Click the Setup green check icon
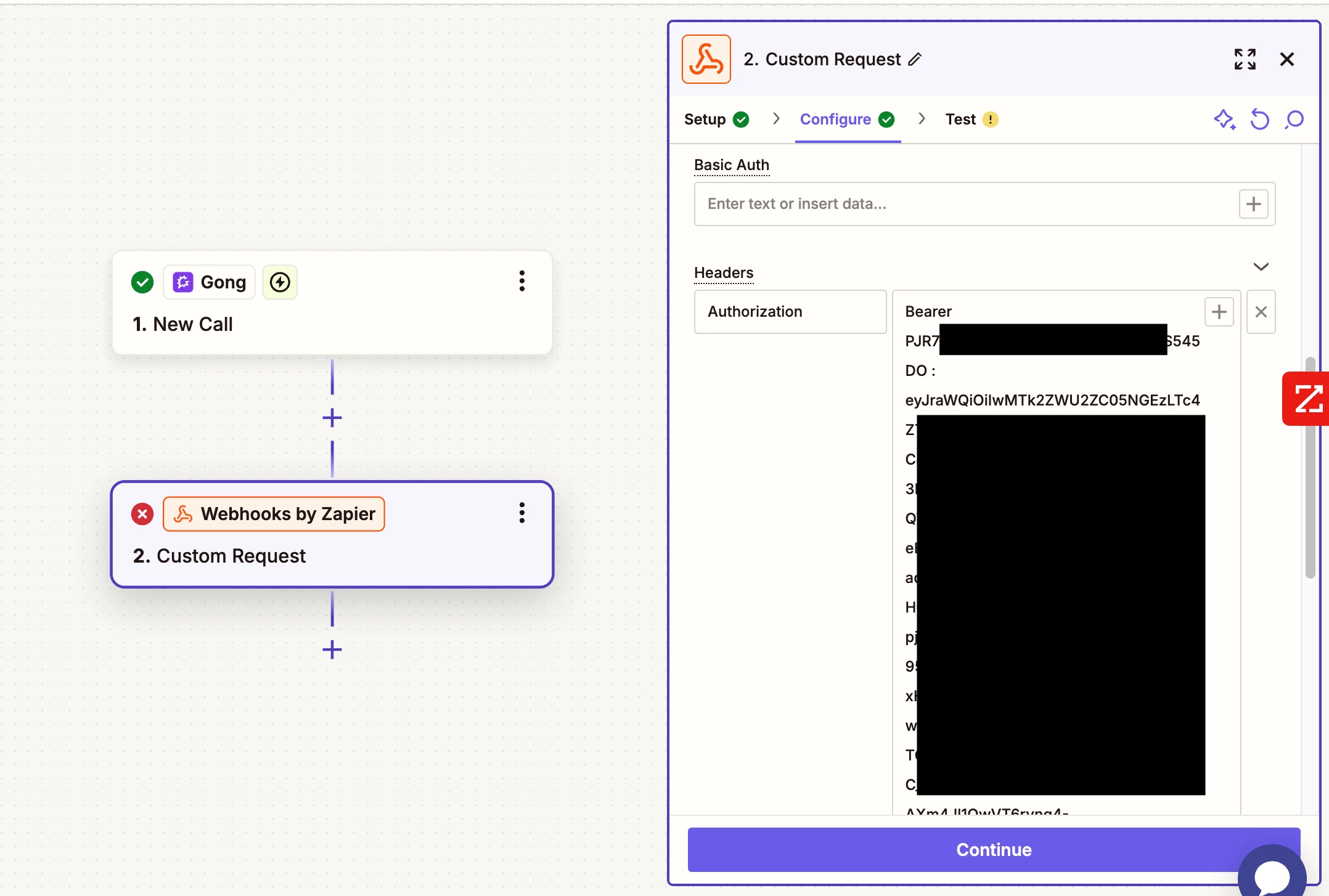Screen dimensions: 1329x896 click(x=741, y=120)
